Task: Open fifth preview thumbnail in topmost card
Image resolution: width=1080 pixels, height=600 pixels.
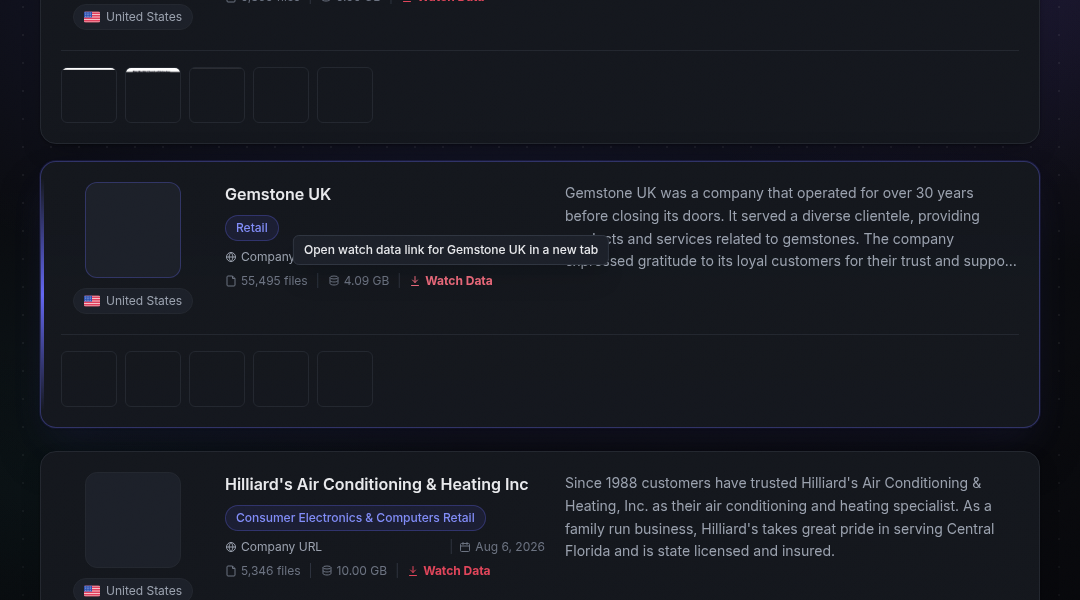Action: pyautogui.click(x=345, y=95)
